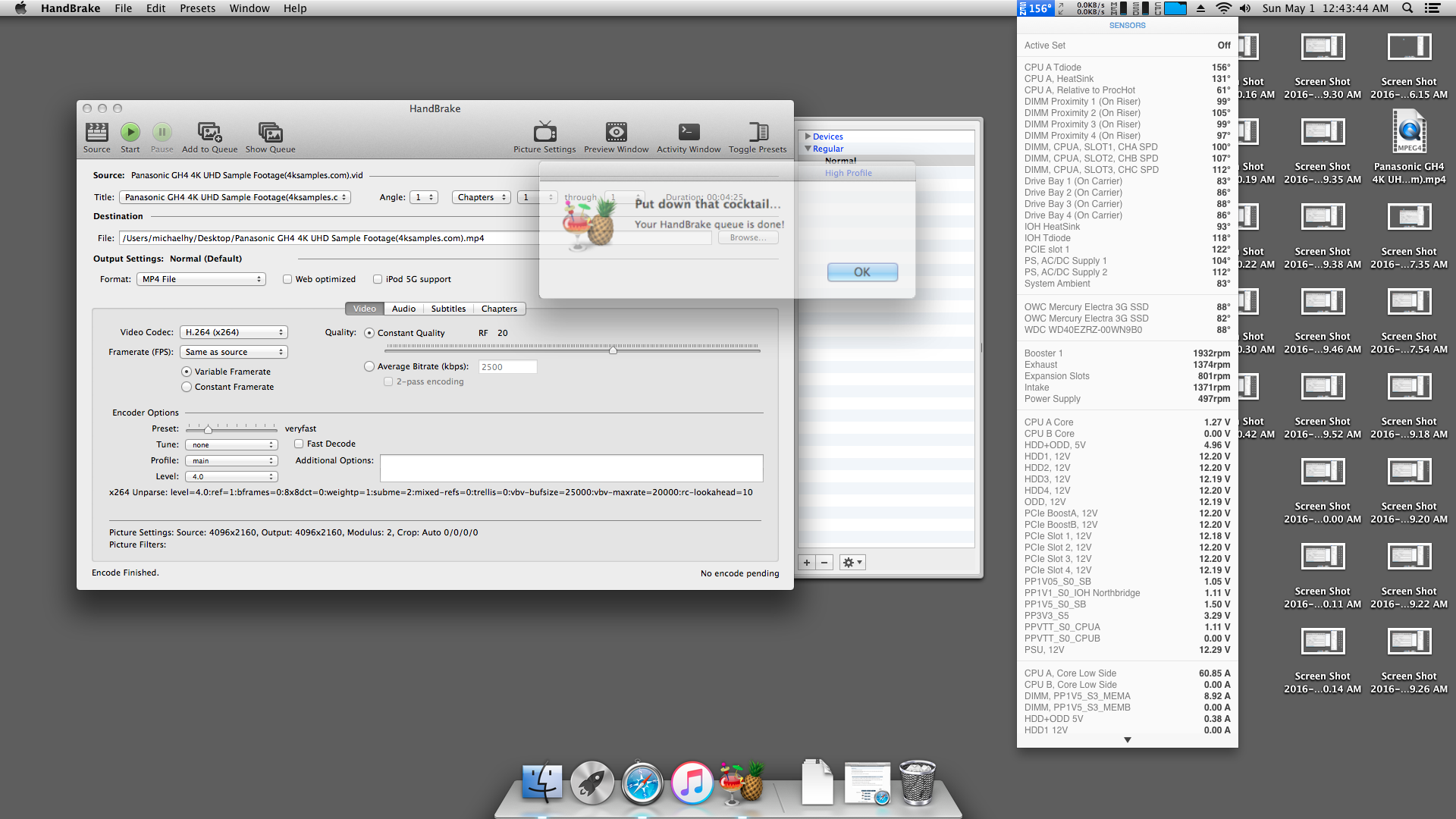1456x819 pixels.
Task: Open the Tune dropdown
Action: tap(231, 445)
